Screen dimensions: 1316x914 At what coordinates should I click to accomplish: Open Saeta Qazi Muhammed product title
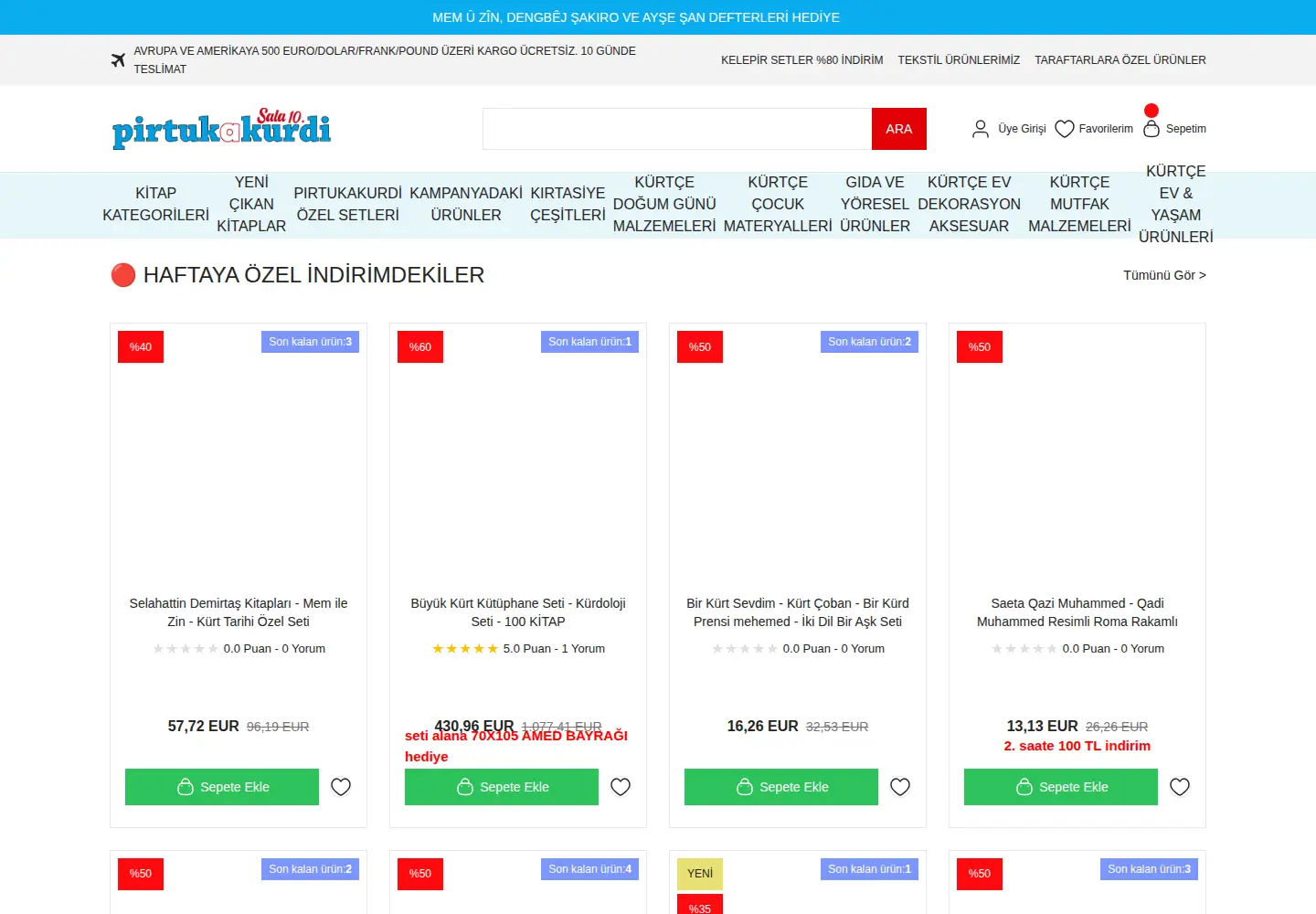point(1077,612)
